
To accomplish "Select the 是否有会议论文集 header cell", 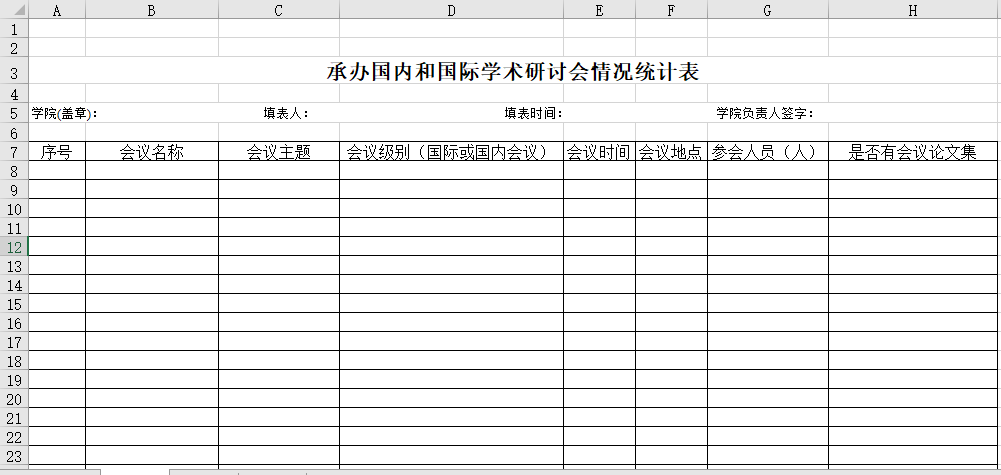I will coord(913,152).
